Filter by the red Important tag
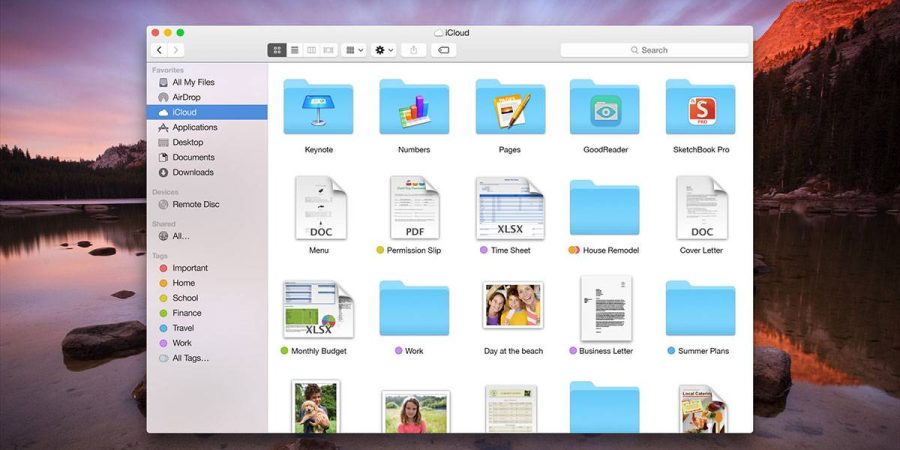 (x=207, y=267)
